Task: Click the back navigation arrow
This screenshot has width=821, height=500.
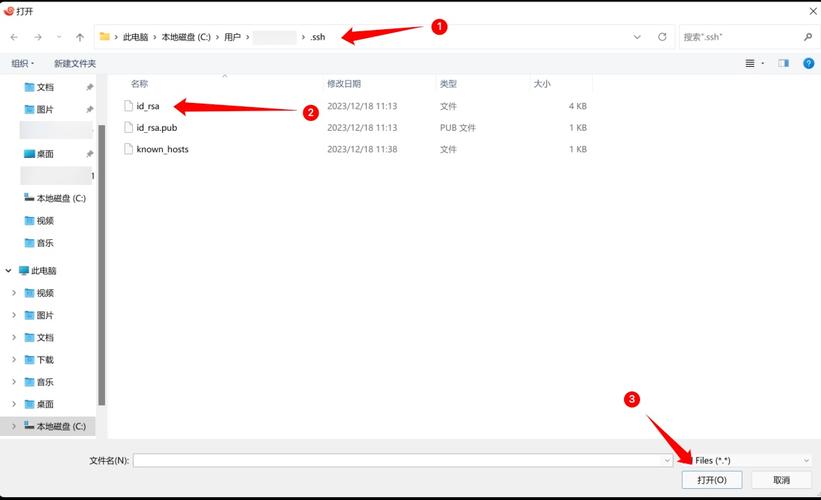Action: pyautogui.click(x=14, y=37)
